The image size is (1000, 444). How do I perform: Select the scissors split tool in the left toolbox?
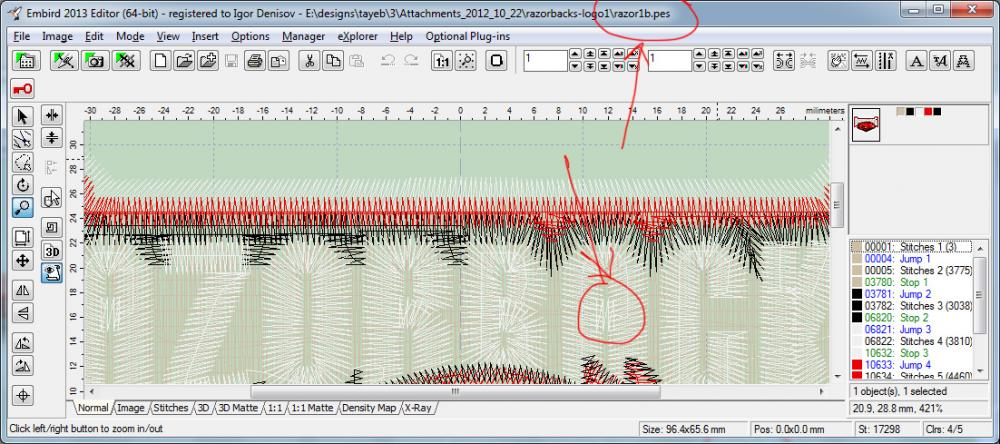(23, 139)
